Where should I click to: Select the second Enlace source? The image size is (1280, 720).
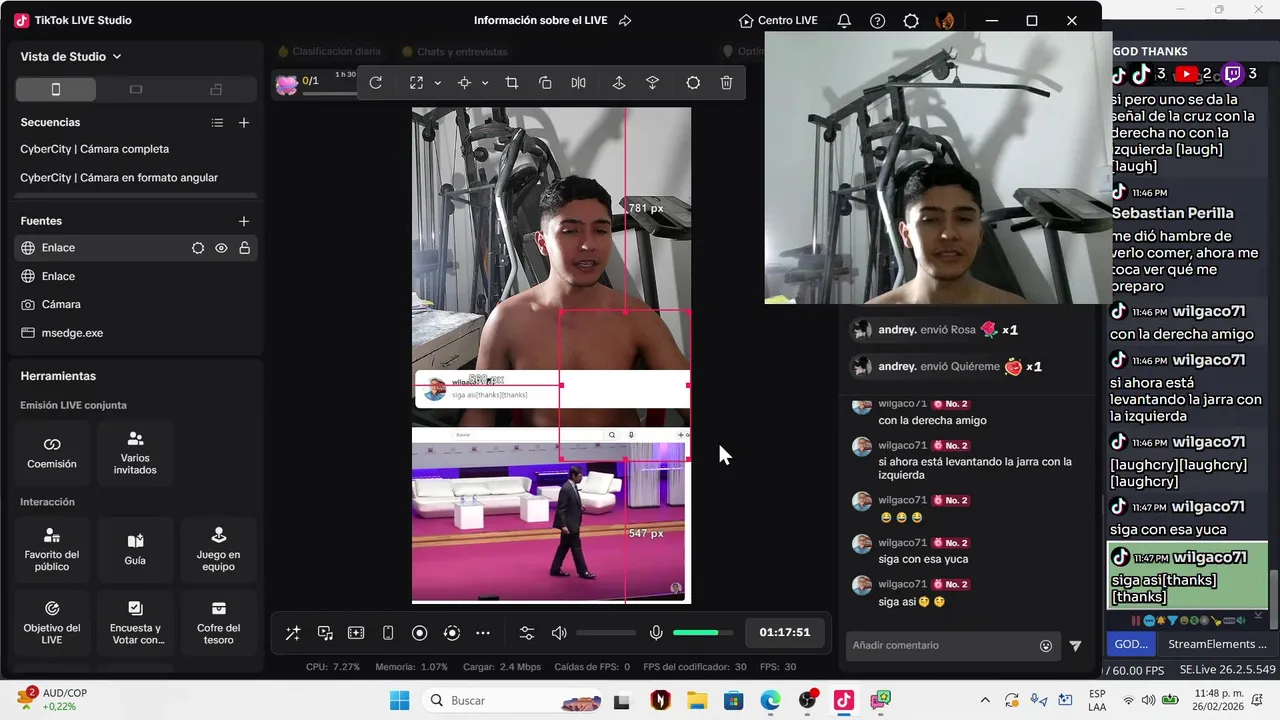click(136, 276)
